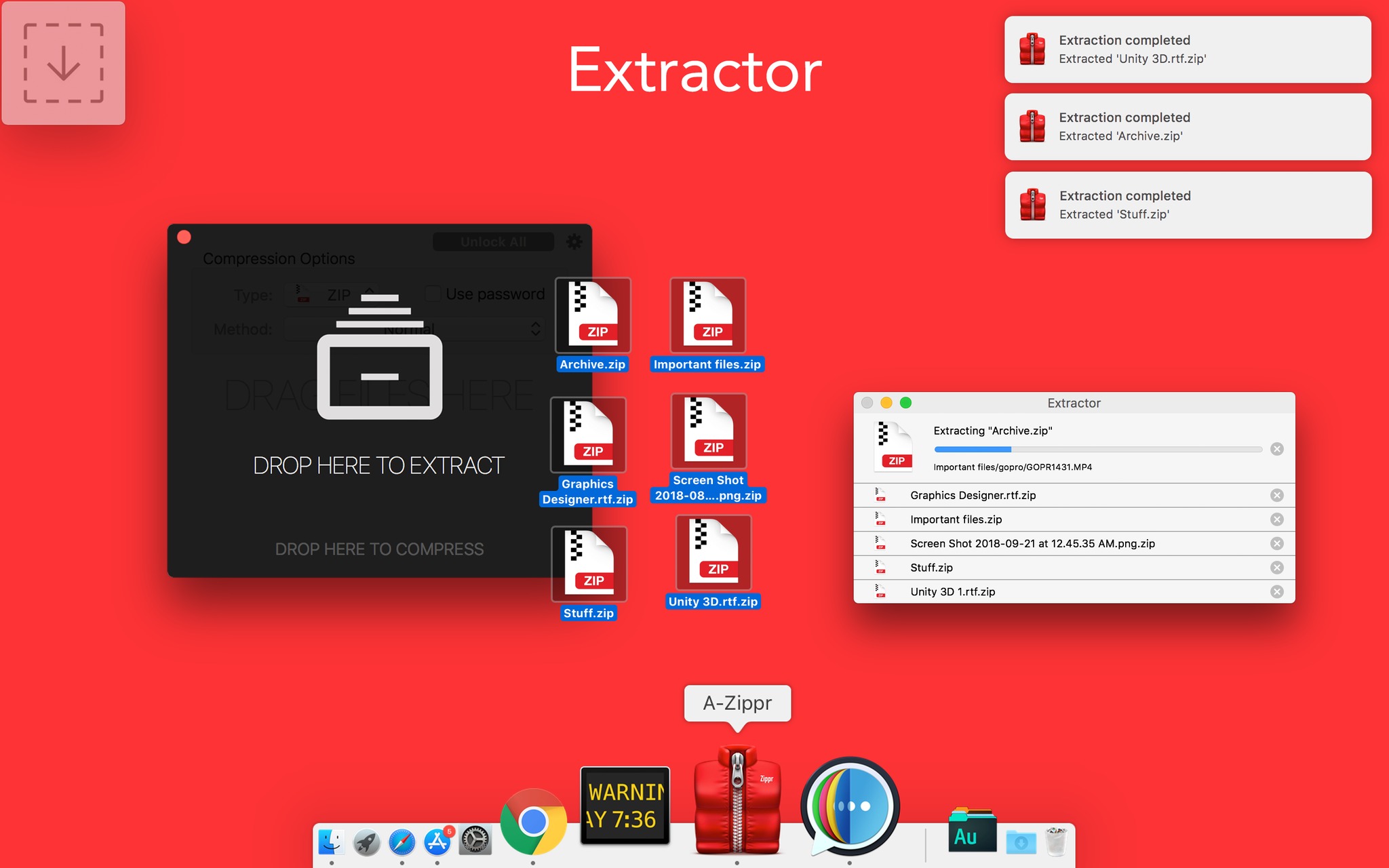The width and height of the screenshot is (1389, 868).
Task: Cancel extraction of Archive.zip
Action: pyautogui.click(x=1278, y=448)
